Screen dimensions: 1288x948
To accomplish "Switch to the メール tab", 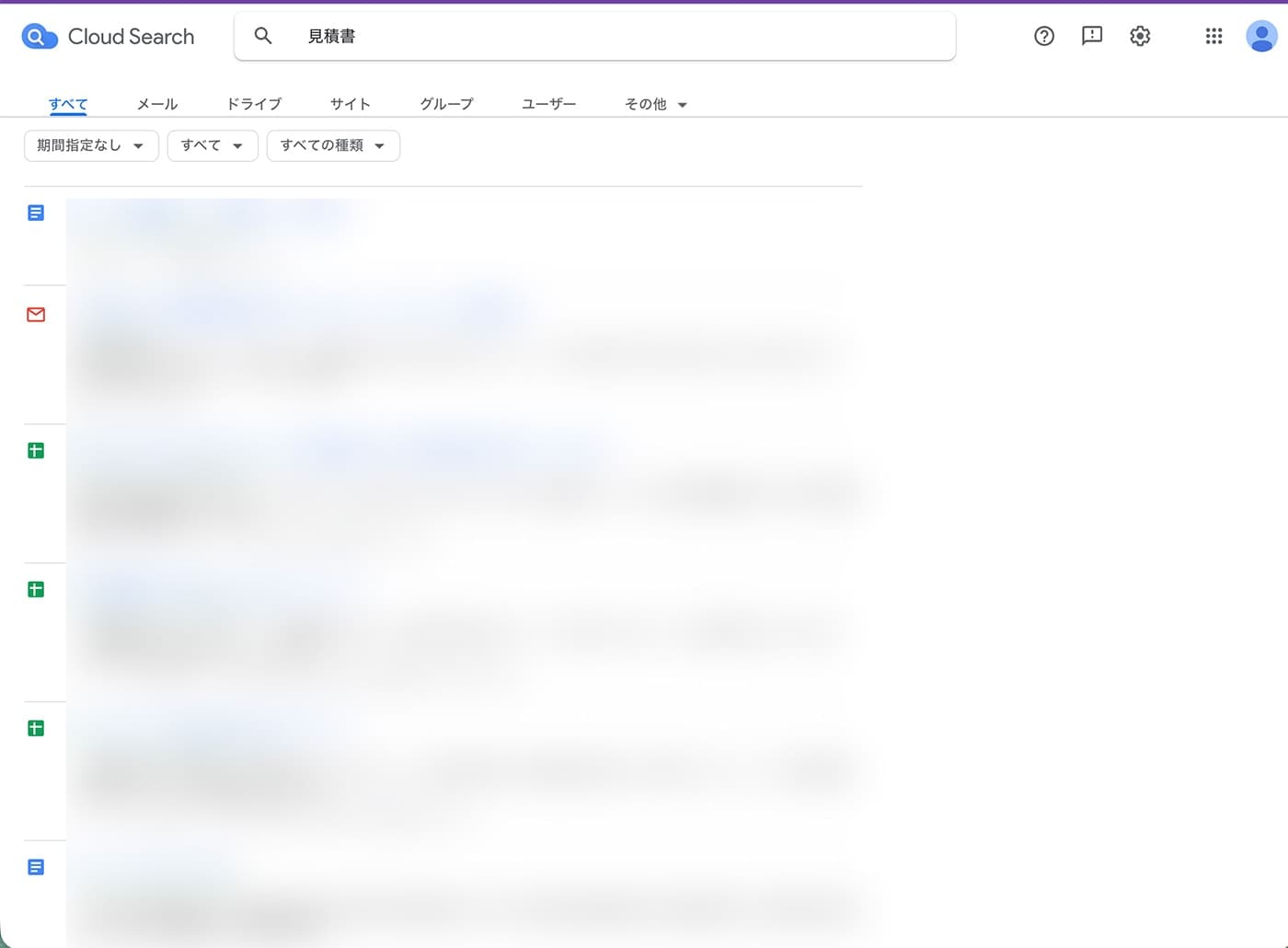I will tap(156, 104).
